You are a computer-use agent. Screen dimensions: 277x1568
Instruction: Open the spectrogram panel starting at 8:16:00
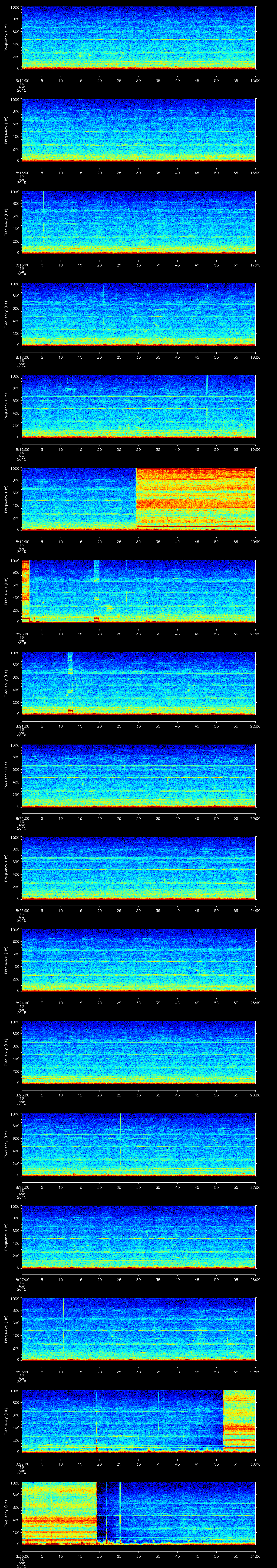(138, 223)
